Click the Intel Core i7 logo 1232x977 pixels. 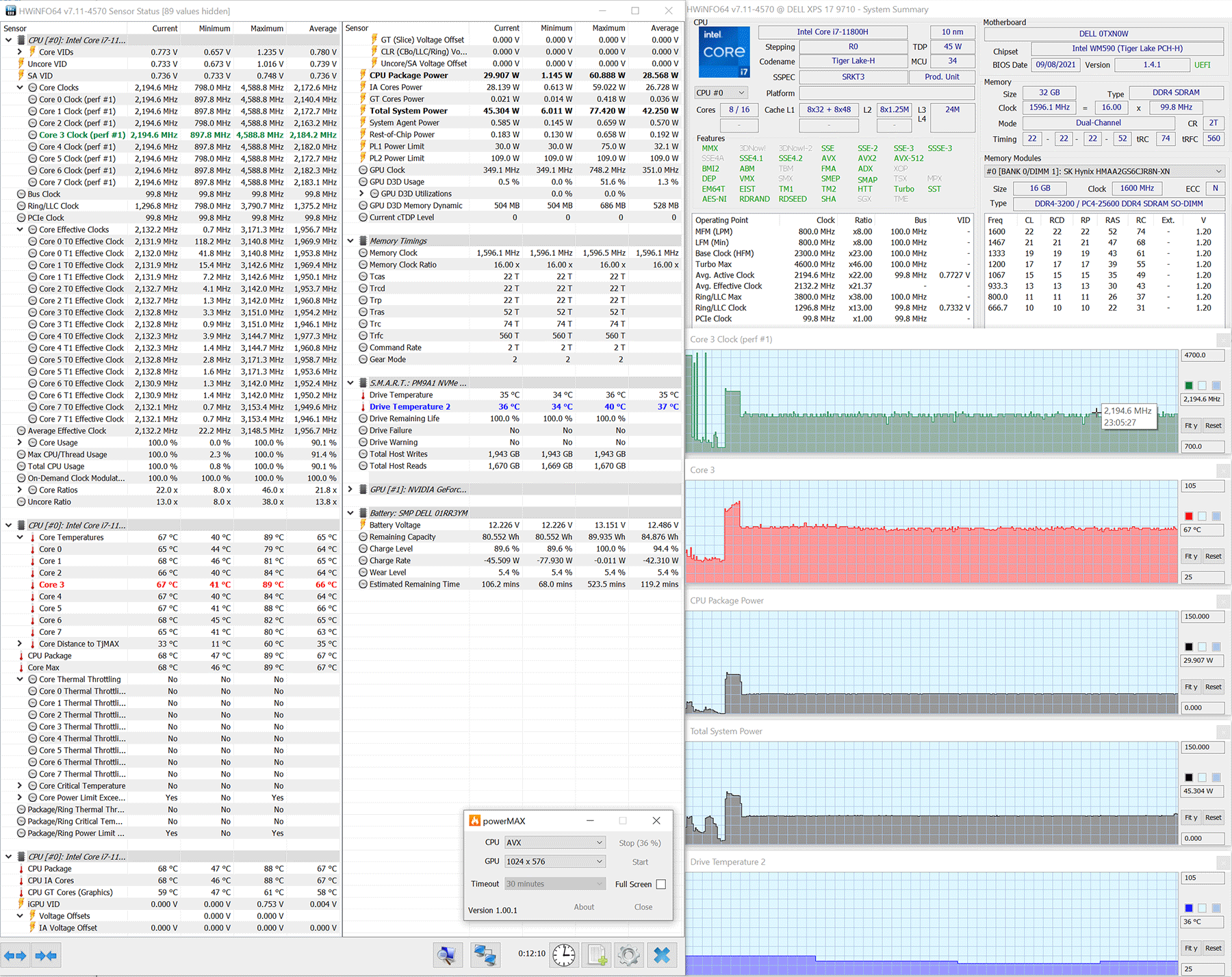pyautogui.click(x=724, y=52)
